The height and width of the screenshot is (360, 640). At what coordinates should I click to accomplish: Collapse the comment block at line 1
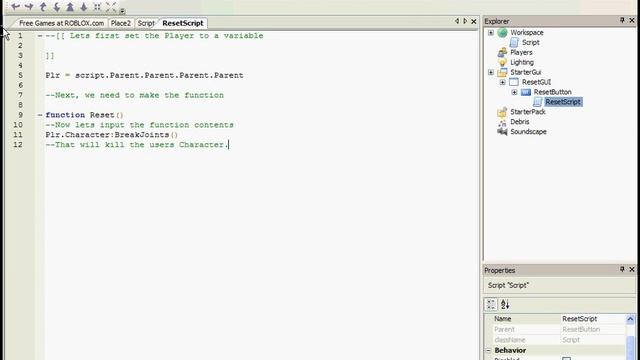coord(40,36)
